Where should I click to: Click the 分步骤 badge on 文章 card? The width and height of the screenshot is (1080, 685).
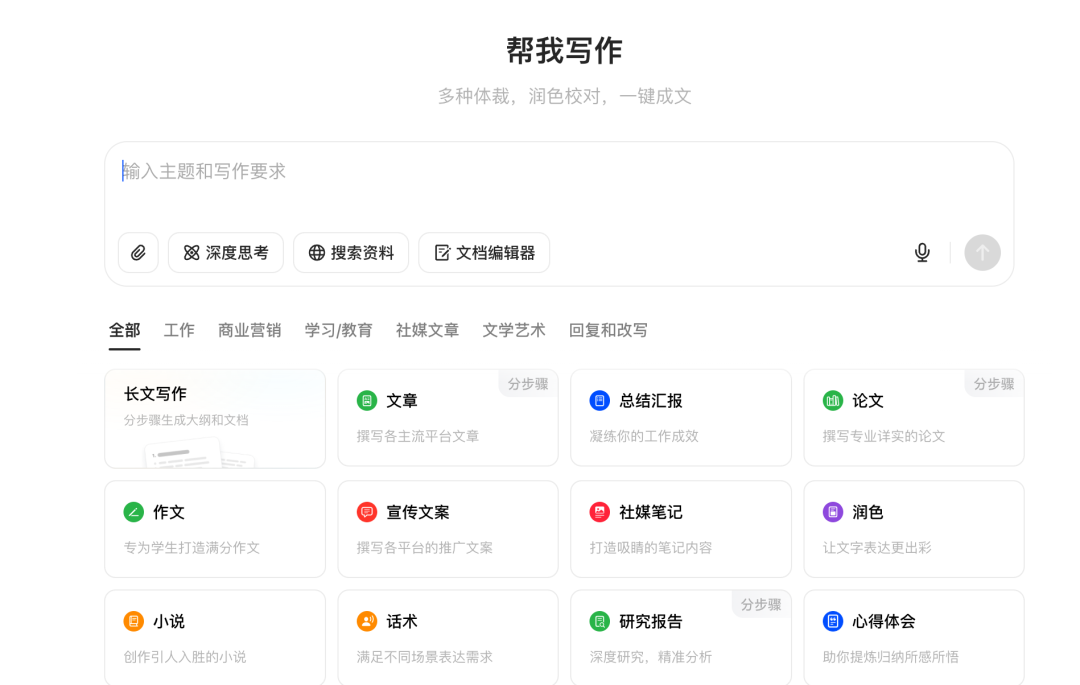coord(528,384)
